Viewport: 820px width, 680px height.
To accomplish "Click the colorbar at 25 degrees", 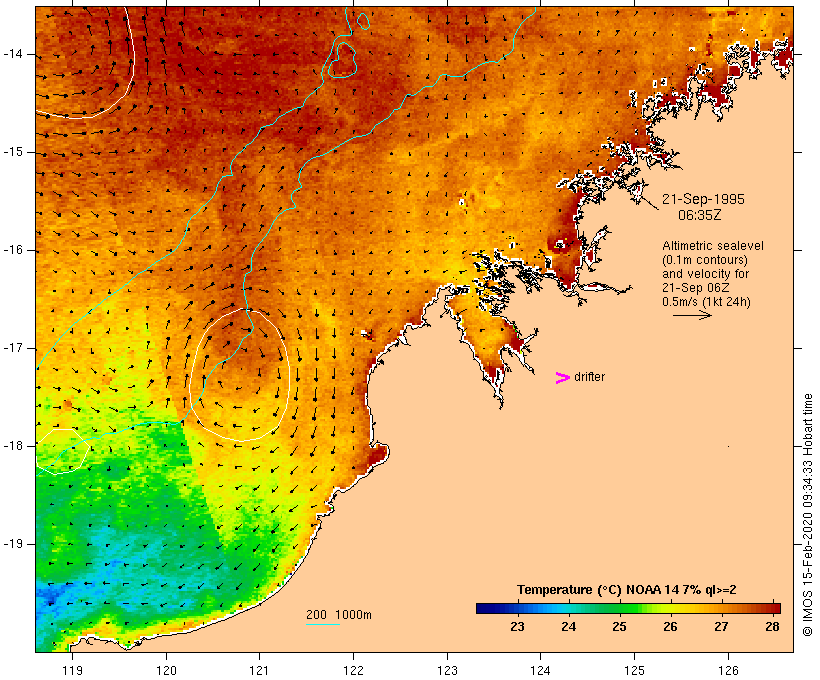I will pos(619,608).
